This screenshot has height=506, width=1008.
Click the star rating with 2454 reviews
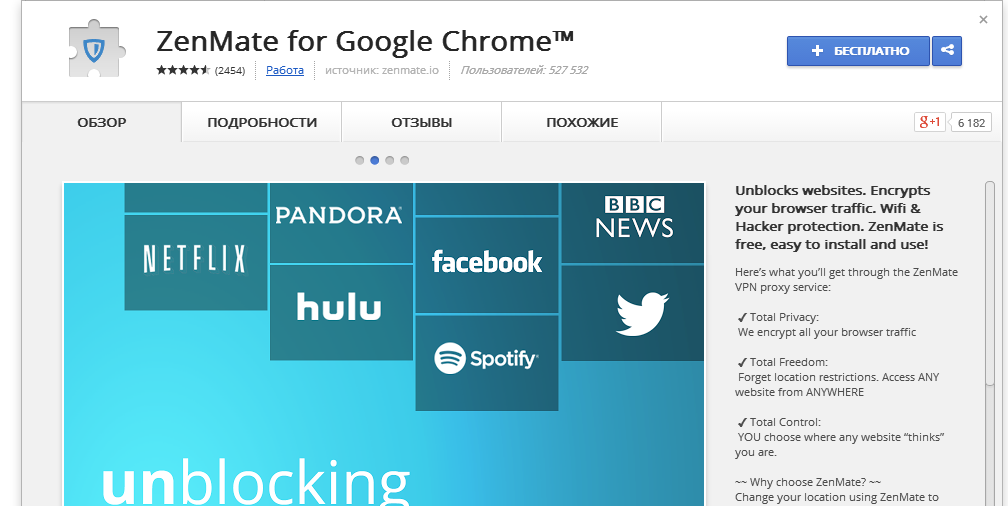click(201, 70)
